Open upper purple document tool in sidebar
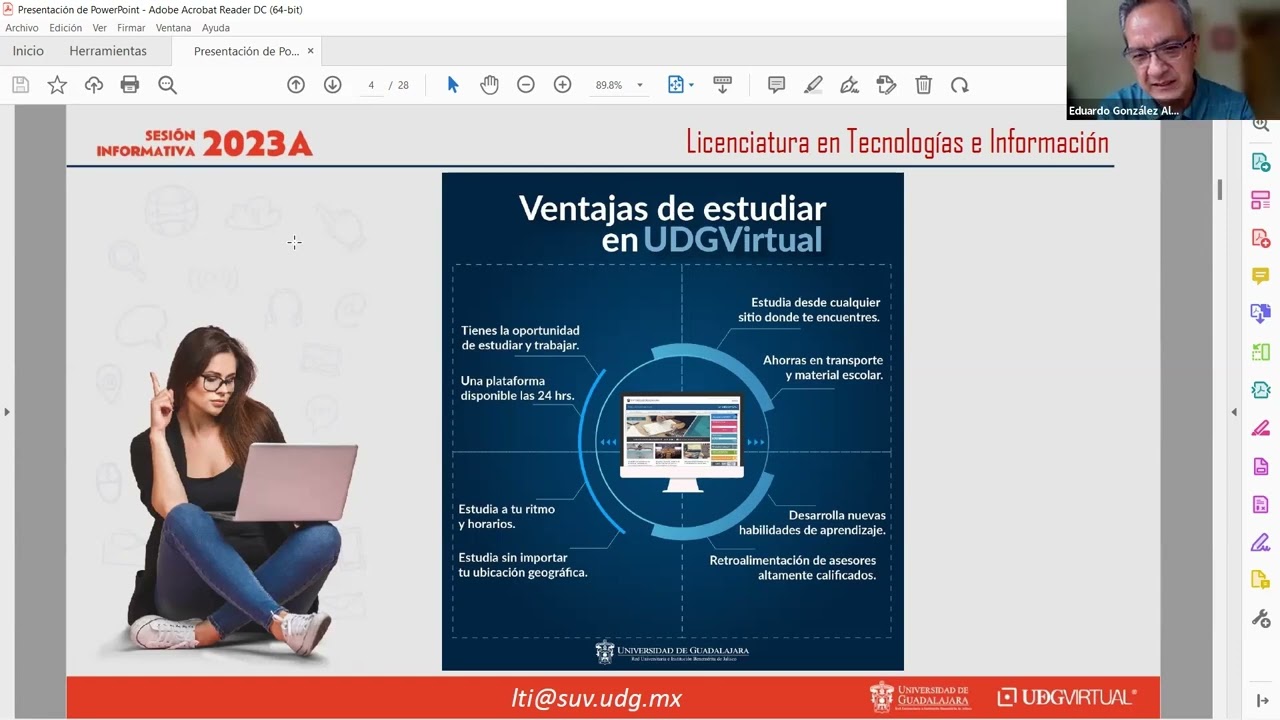Screen dimensions: 1280x720 (x=1261, y=466)
